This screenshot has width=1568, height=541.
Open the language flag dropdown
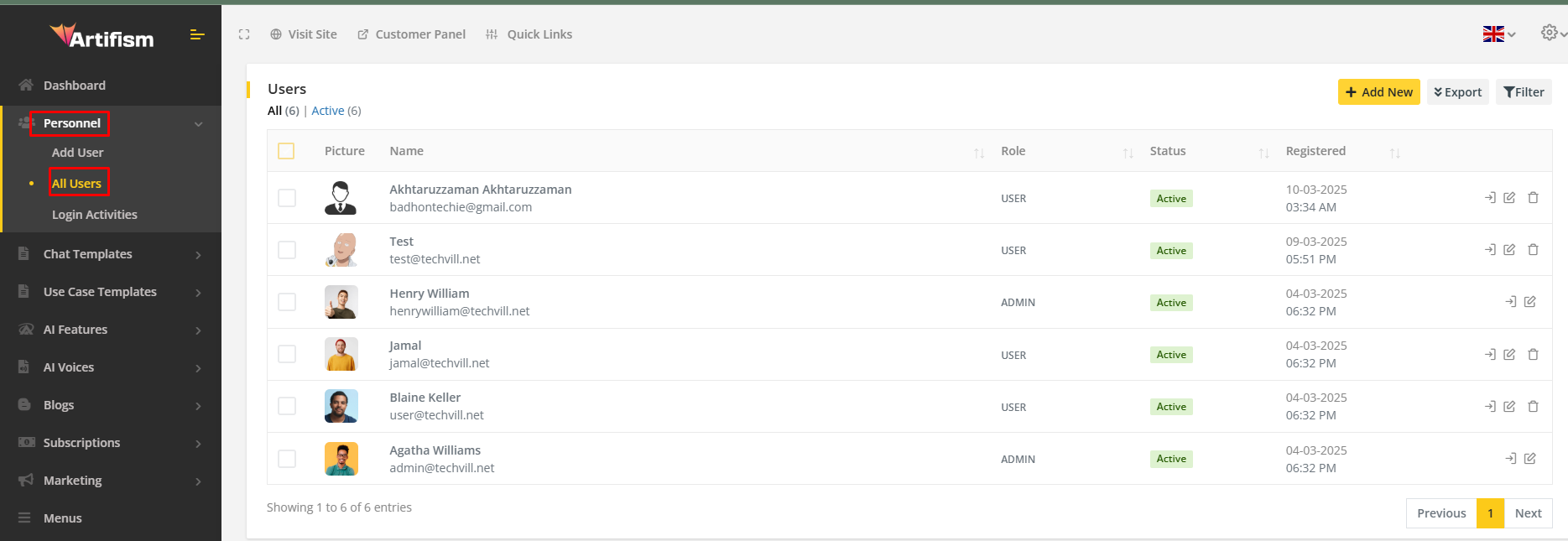(x=1498, y=34)
